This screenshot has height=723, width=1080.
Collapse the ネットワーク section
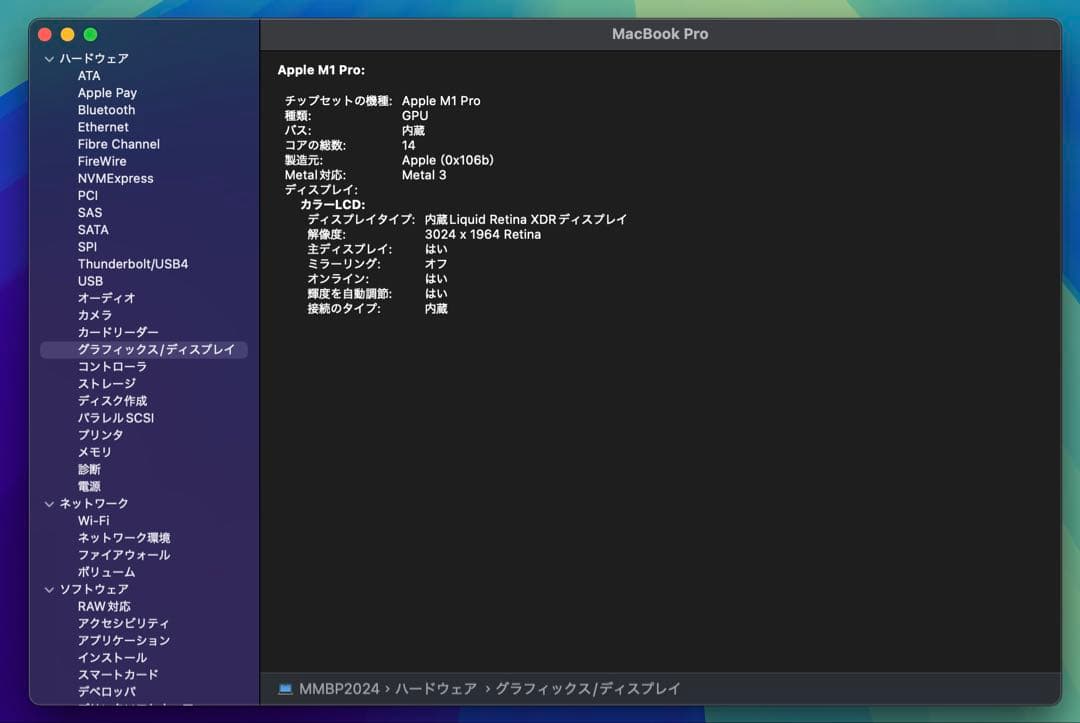pyautogui.click(x=48, y=503)
